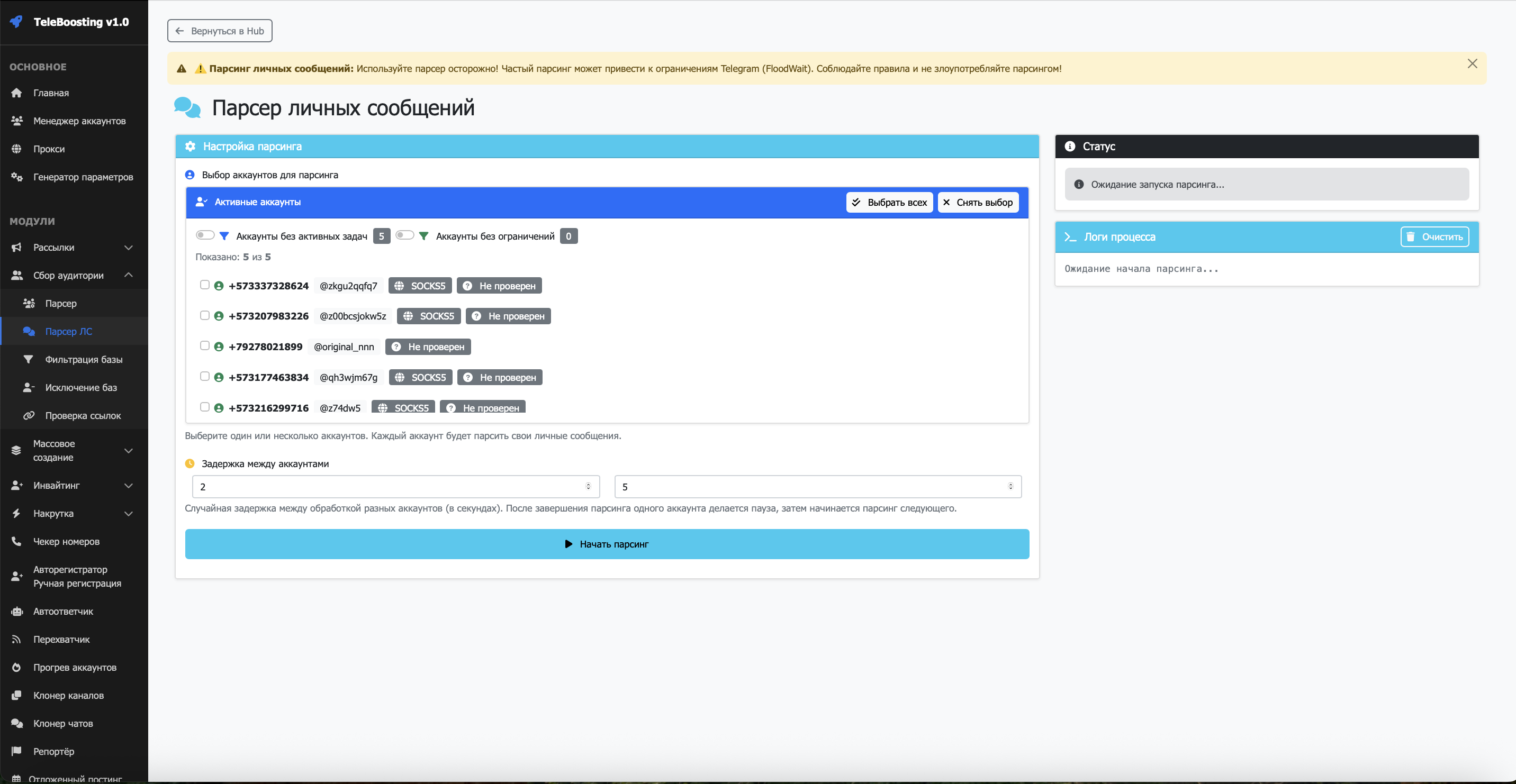
Task: Dismiss the yellow warning alert banner
Action: [1472, 63]
